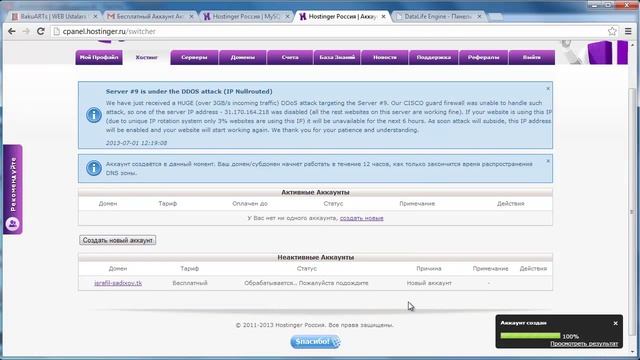
Task: Click the Активные Аккаунты header
Action: [315, 192]
